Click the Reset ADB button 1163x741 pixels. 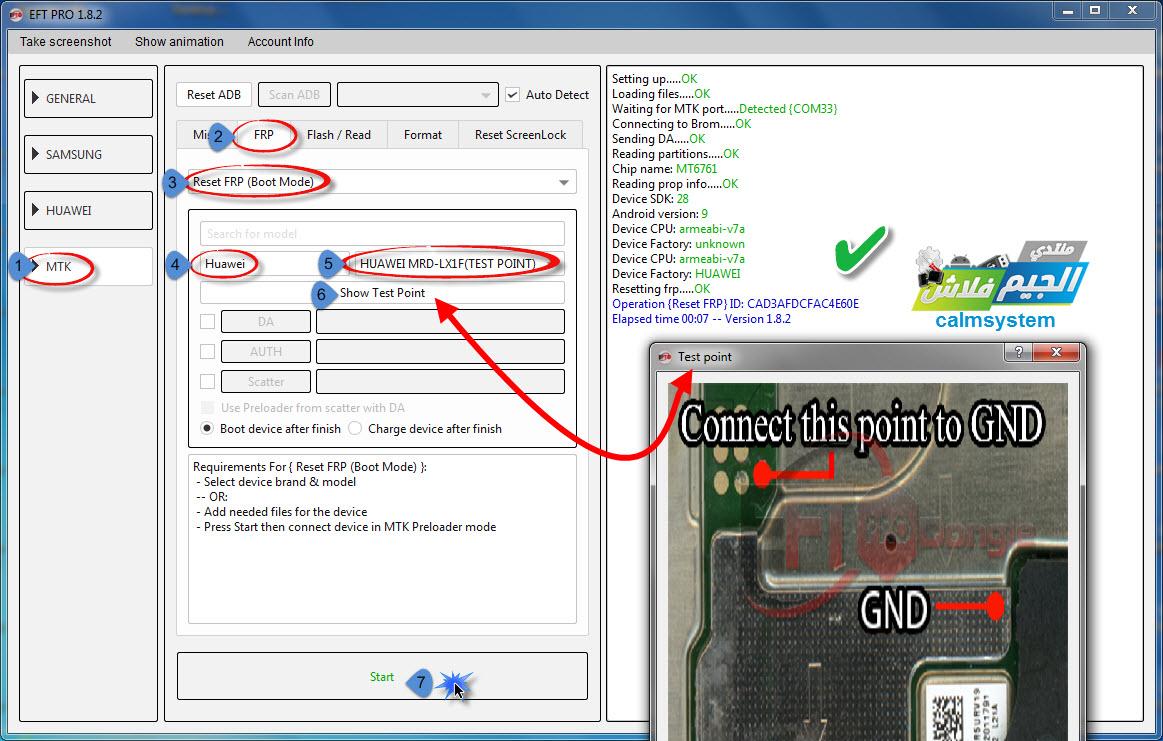(214, 95)
